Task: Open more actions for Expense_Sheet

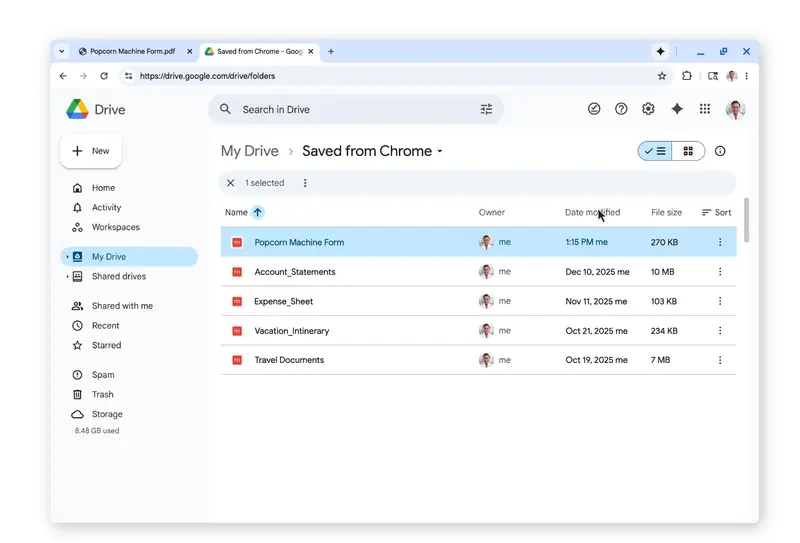Action: 720,301
